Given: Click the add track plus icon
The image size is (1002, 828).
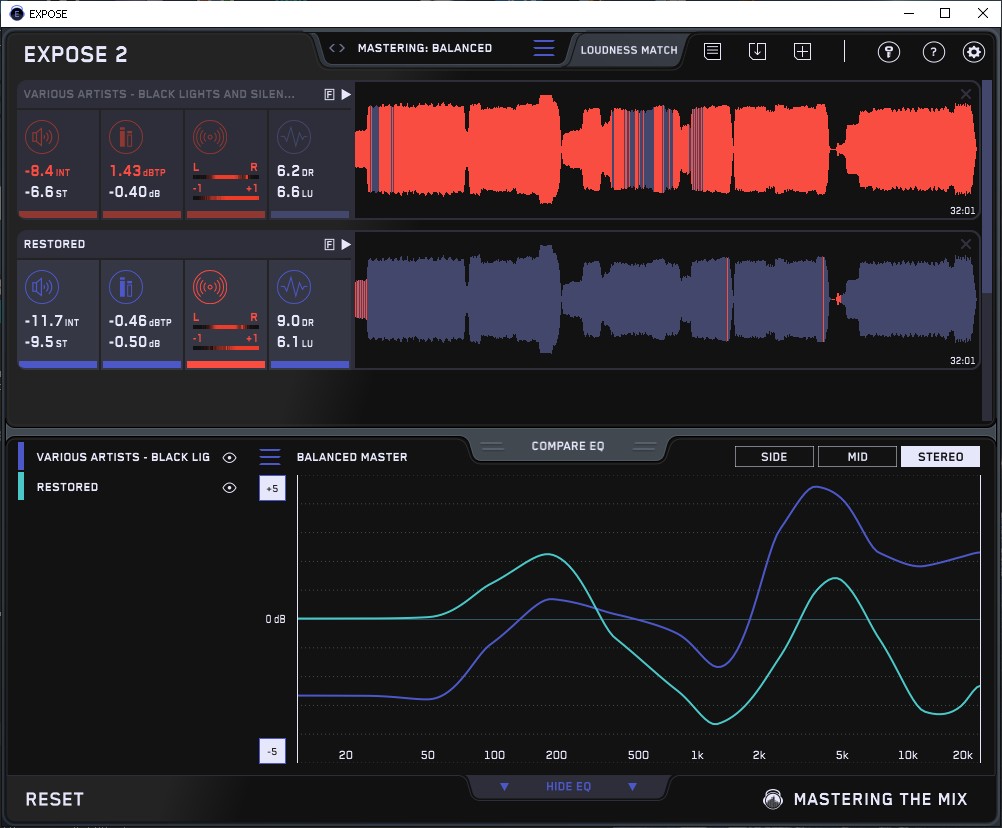Looking at the screenshot, I should [x=802, y=51].
